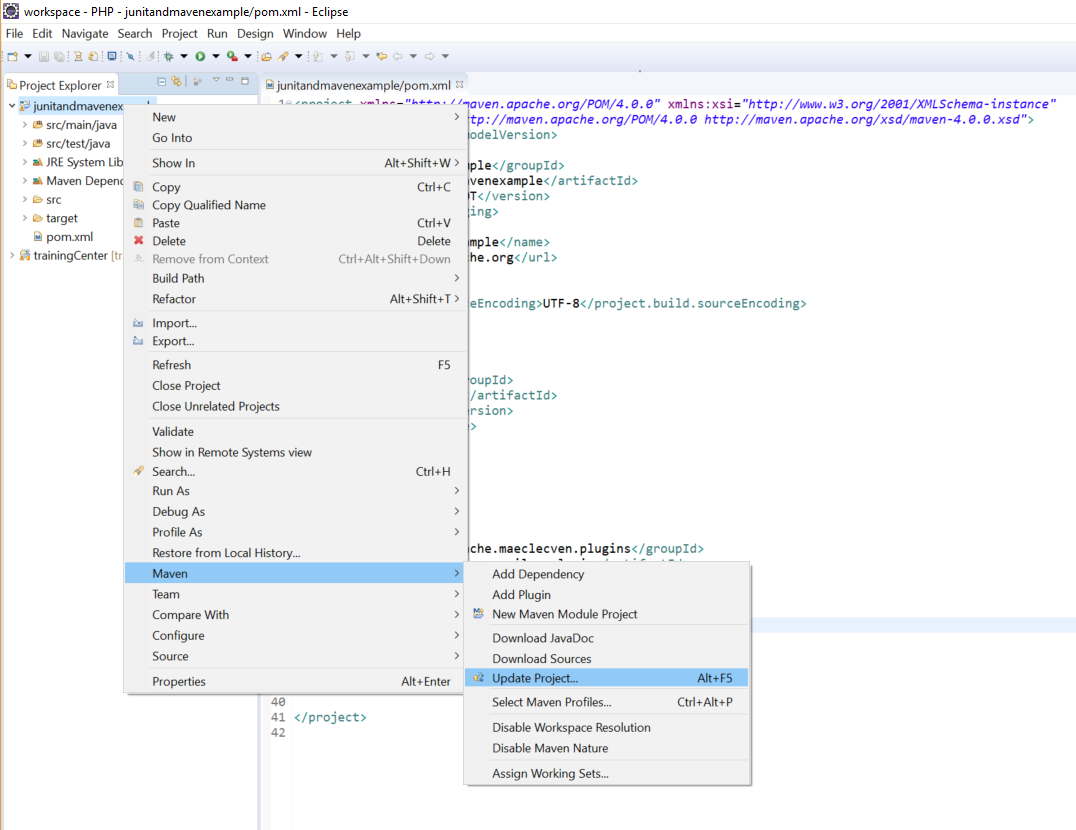This screenshot has width=1076, height=830.
Task: Choose Download Sources in Maven submenu
Action: coord(607,659)
